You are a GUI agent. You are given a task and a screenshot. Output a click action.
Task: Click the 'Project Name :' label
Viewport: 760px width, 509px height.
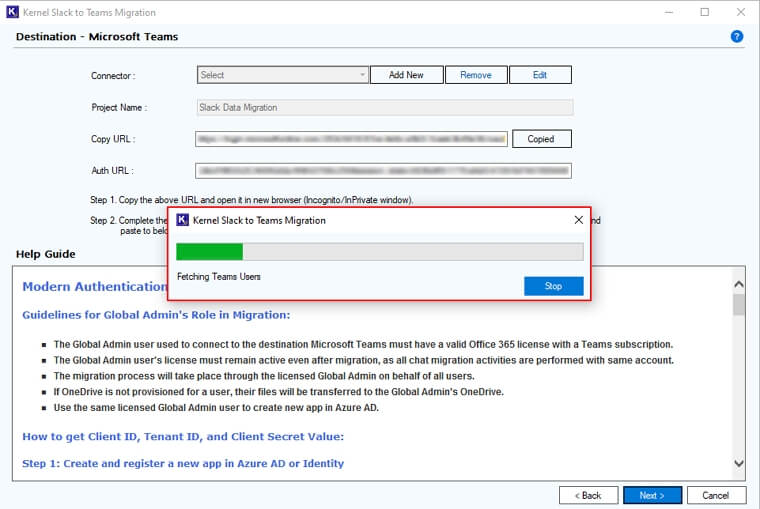(x=119, y=108)
